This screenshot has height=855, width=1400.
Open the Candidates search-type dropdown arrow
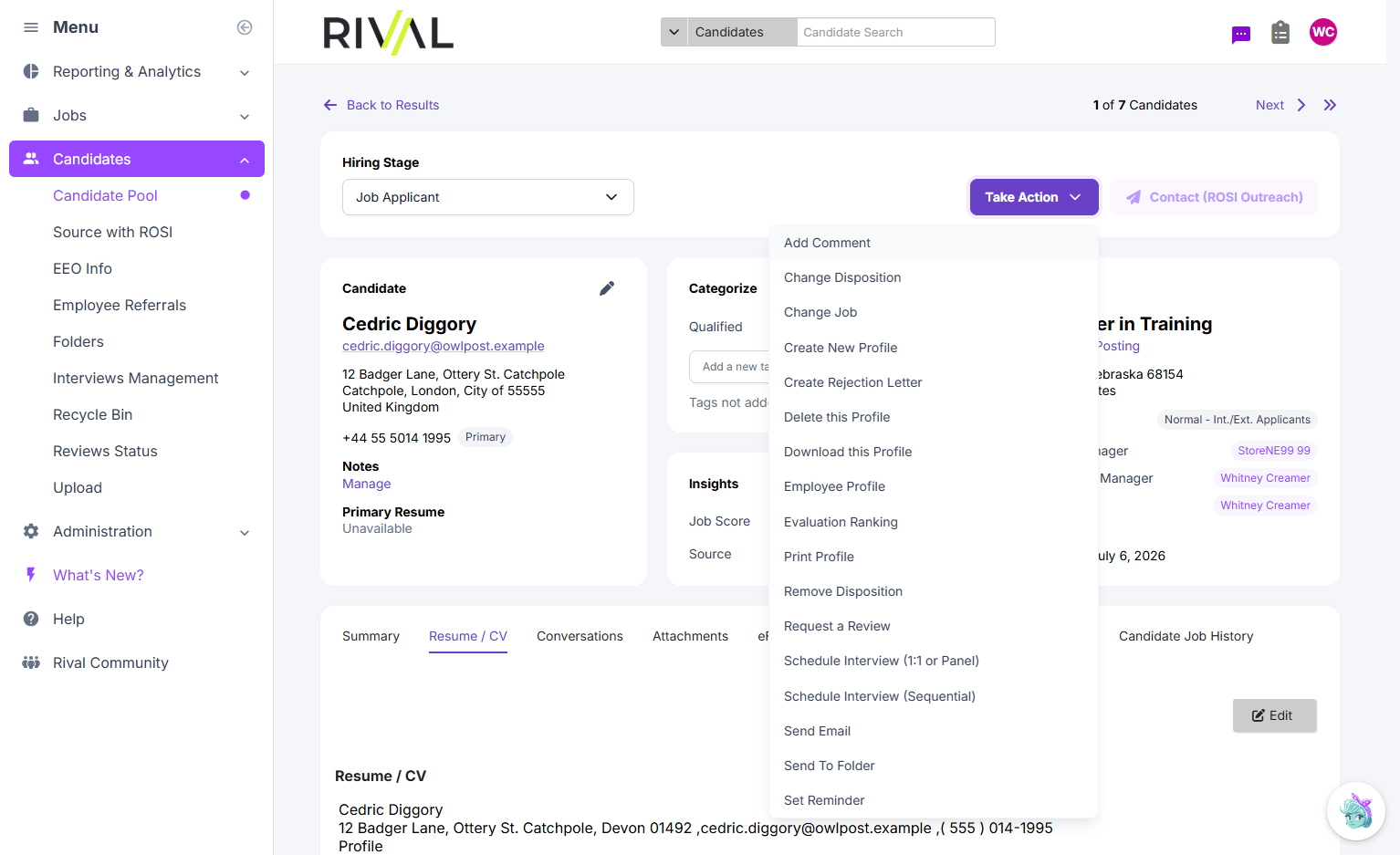(x=674, y=32)
